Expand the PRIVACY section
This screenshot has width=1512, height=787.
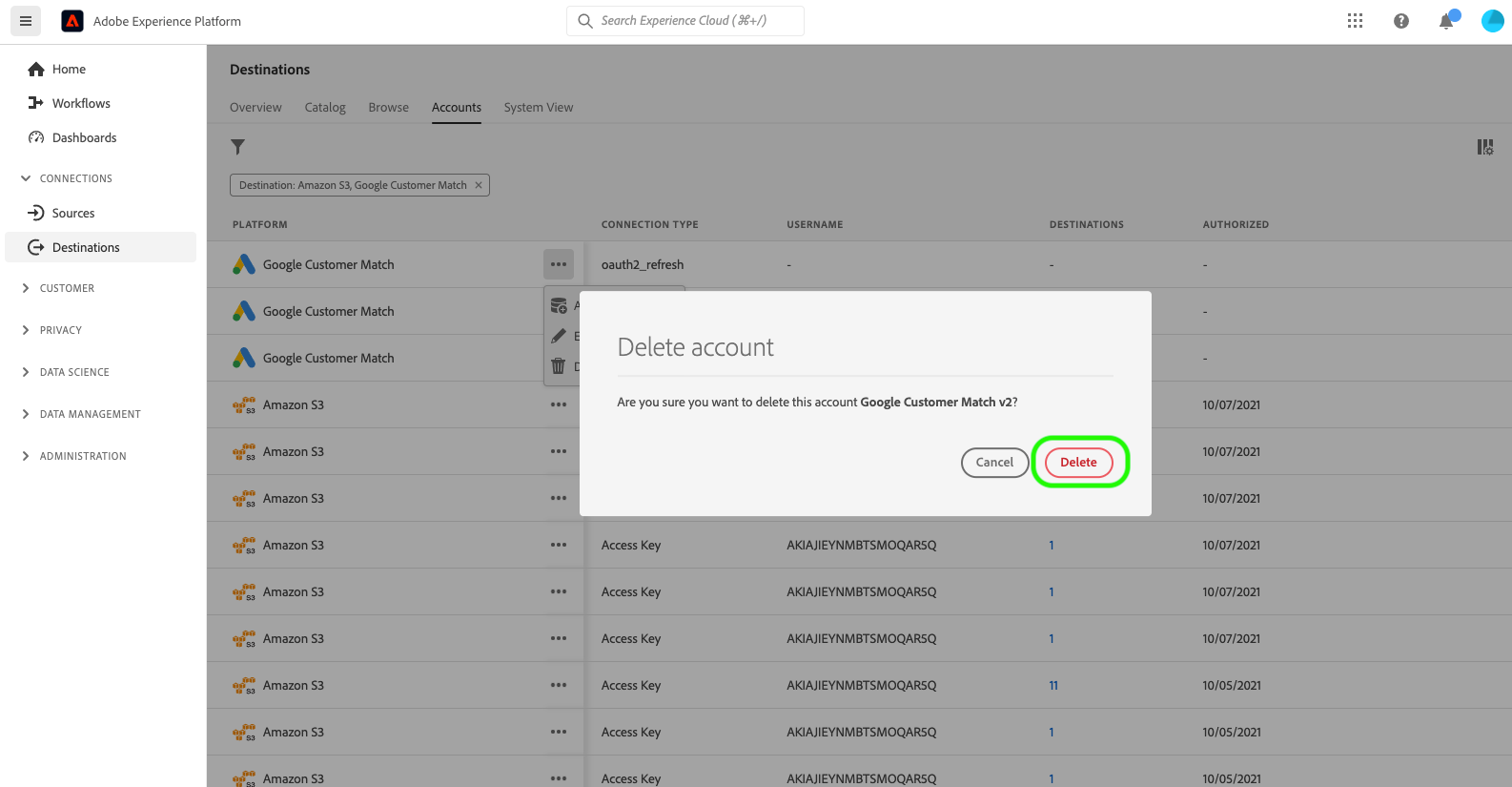click(x=26, y=330)
